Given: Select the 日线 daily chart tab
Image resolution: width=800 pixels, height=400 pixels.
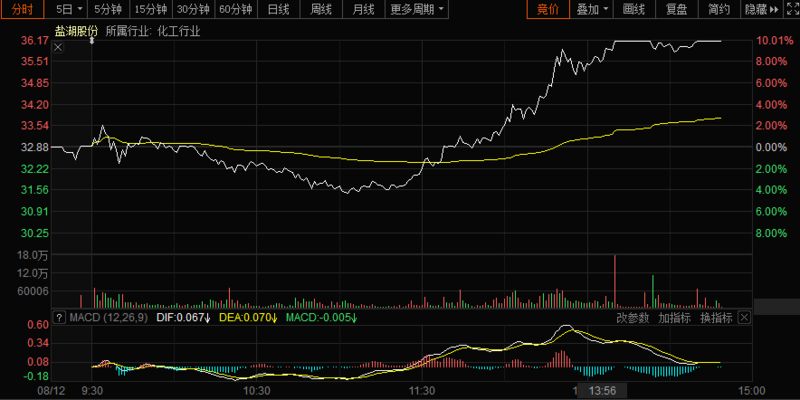Looking at the screenshot, I should [278, 10].
